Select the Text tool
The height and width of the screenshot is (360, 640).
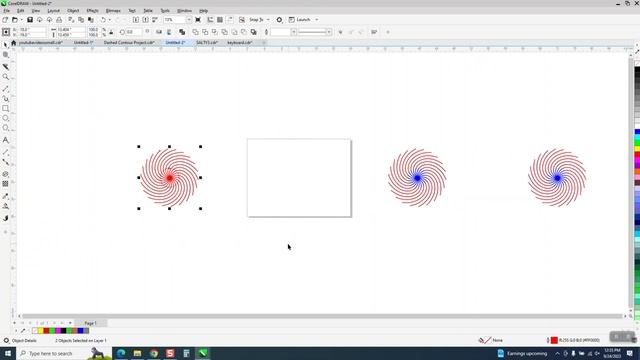pos(6,140)
